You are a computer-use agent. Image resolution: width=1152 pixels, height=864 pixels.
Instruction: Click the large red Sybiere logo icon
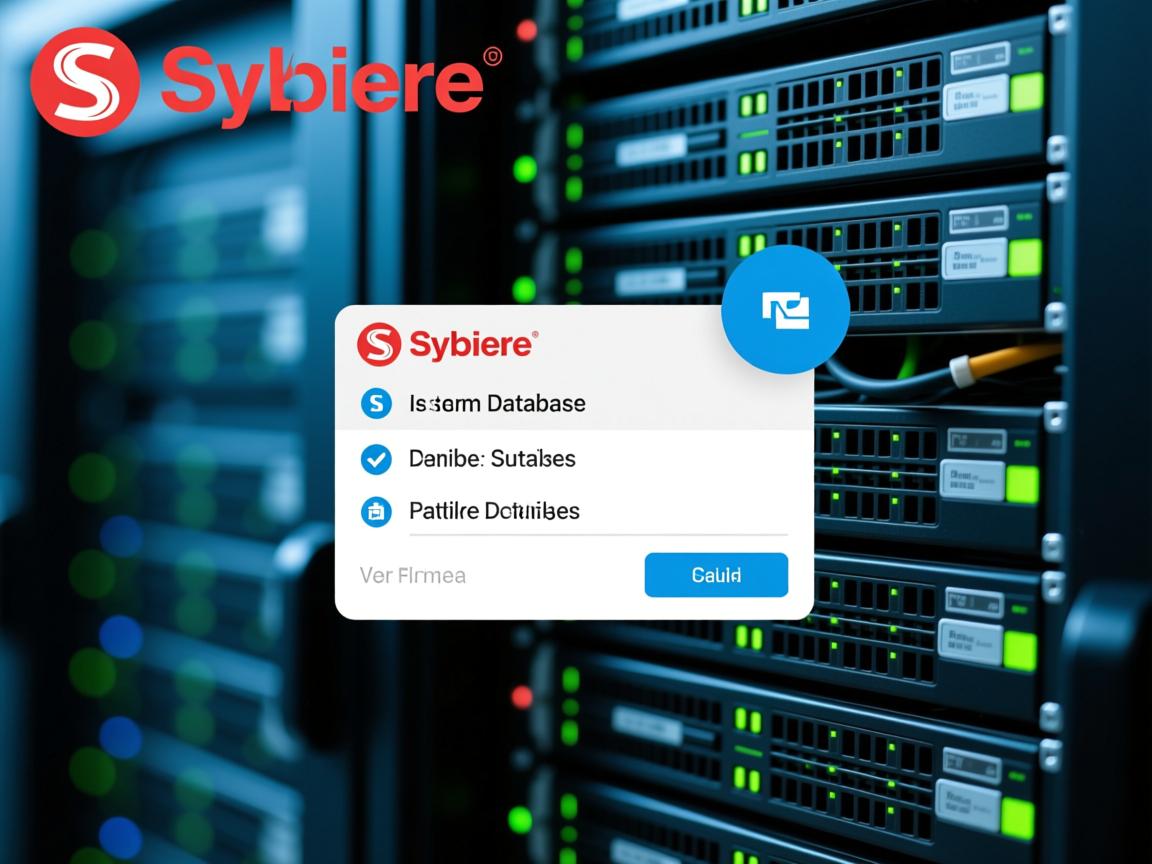(84, 81)
